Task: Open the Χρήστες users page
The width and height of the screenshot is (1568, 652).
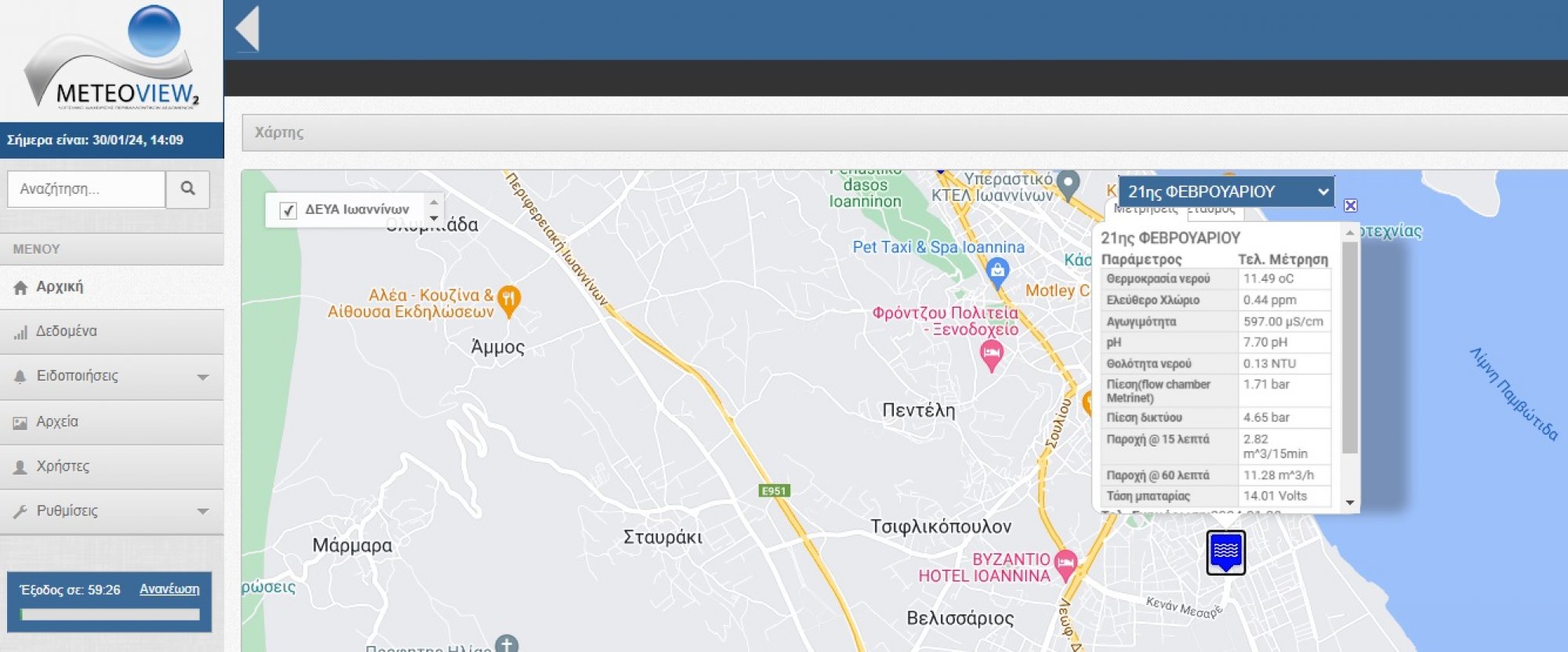Action: (63, 466)
